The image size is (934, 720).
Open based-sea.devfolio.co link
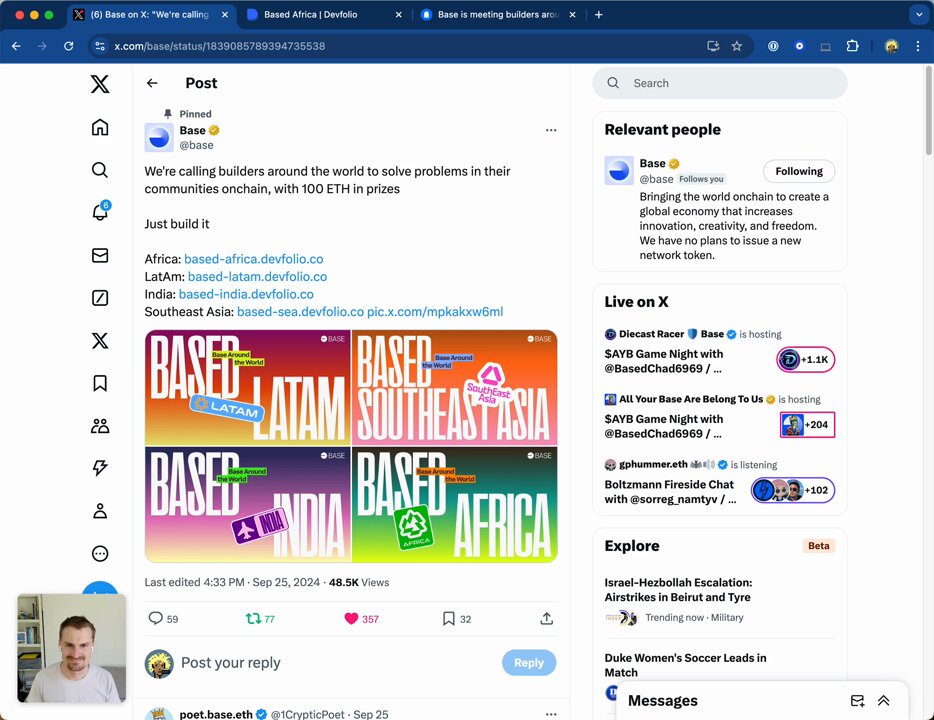pyautogui.click(x=300, y=311)
